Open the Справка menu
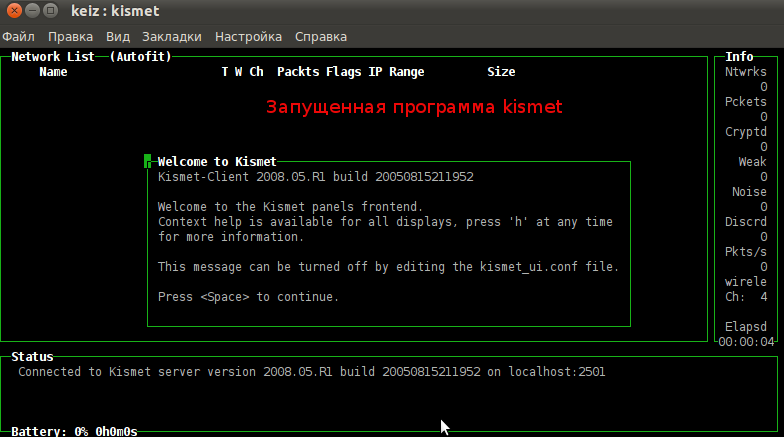This screenshot has height=437, width=784. (x=320, y=36)
